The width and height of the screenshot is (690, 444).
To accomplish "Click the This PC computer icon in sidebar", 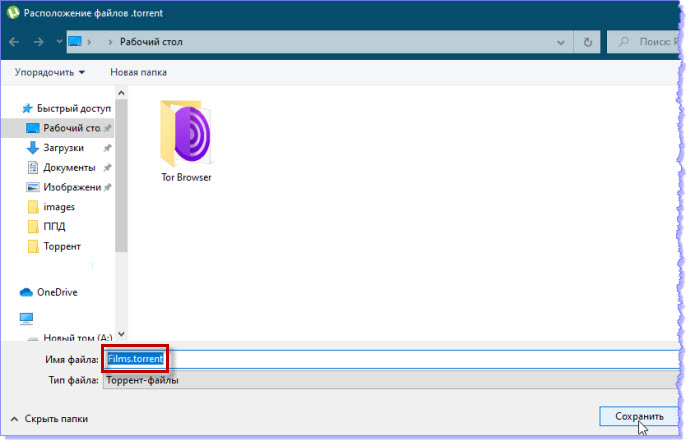I will (26, 318).
